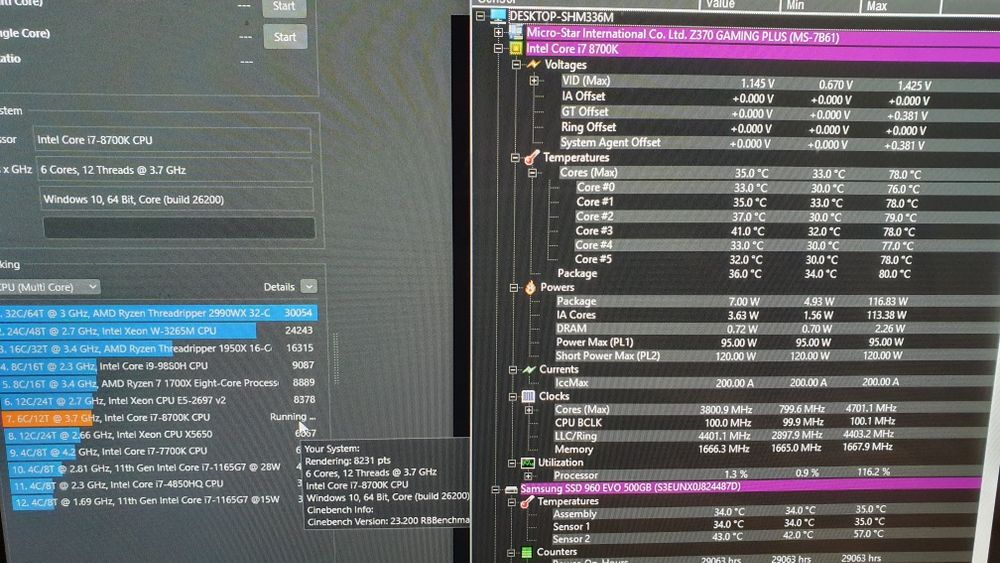The image size is (1000, 563).
Task: Collapse the Samsung SSD 960 EVO node
Action: (495, 490)
